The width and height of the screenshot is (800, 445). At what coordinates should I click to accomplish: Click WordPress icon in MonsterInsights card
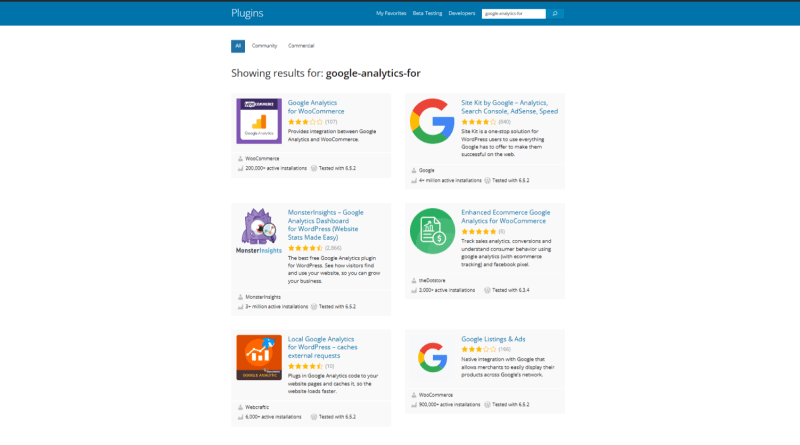pyautogui.click(x=314, y=307)
